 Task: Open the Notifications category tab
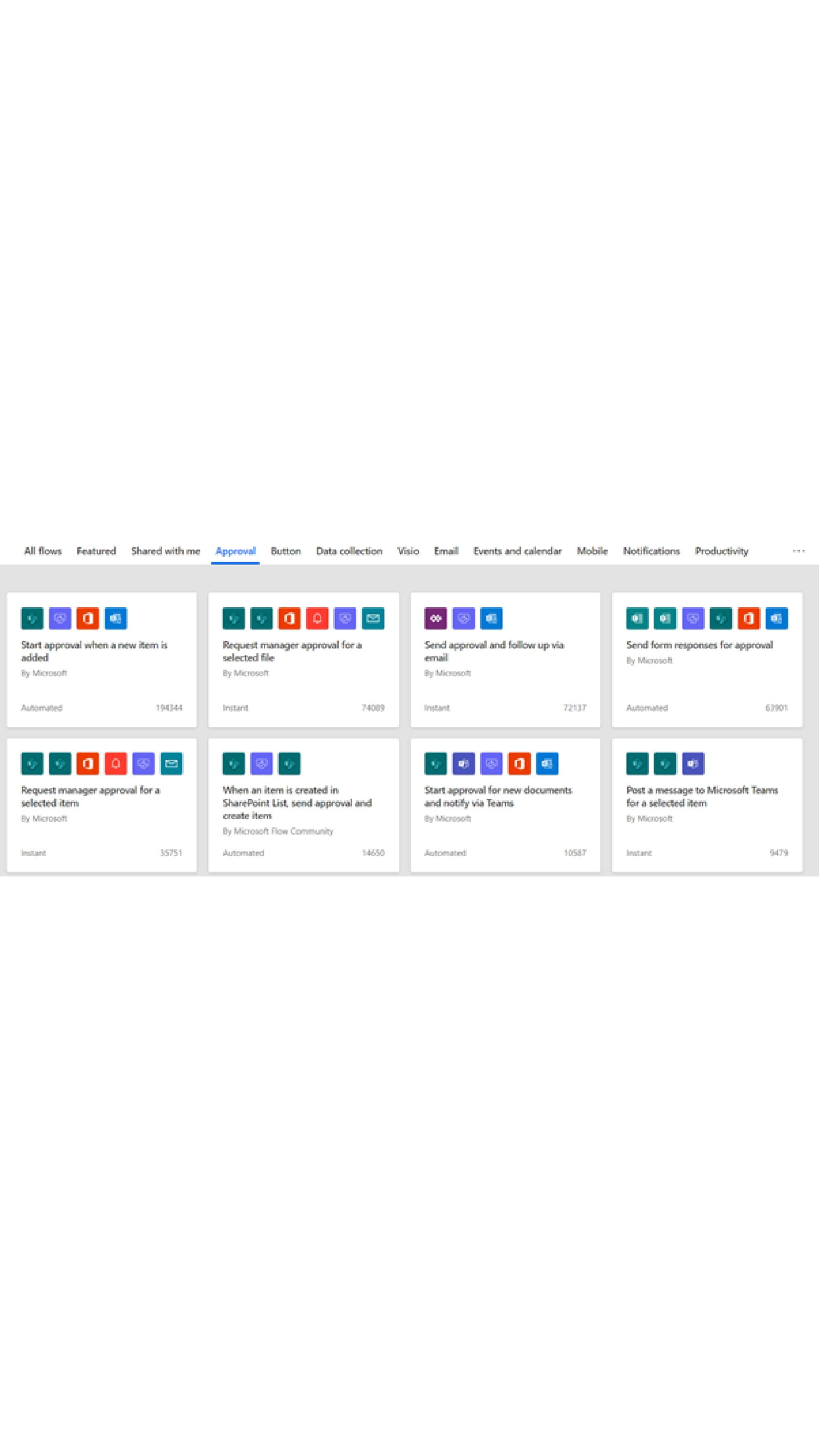[x=651, y=551]
